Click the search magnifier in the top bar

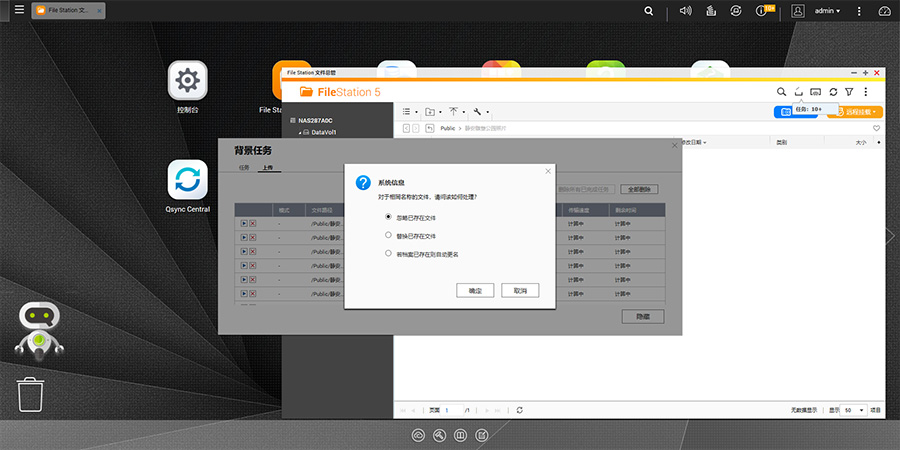pos(649,11)
